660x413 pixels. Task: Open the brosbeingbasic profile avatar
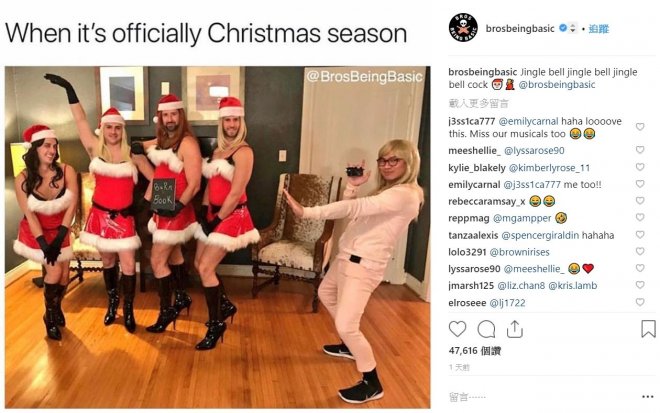463,28
